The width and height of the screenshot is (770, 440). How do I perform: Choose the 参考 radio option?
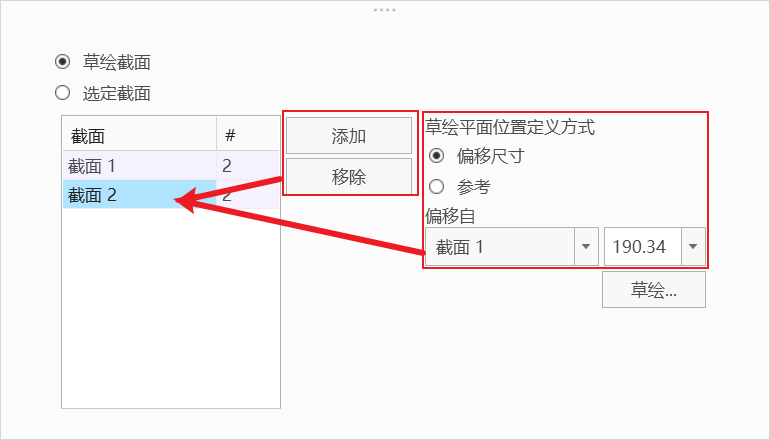(436, 187)
